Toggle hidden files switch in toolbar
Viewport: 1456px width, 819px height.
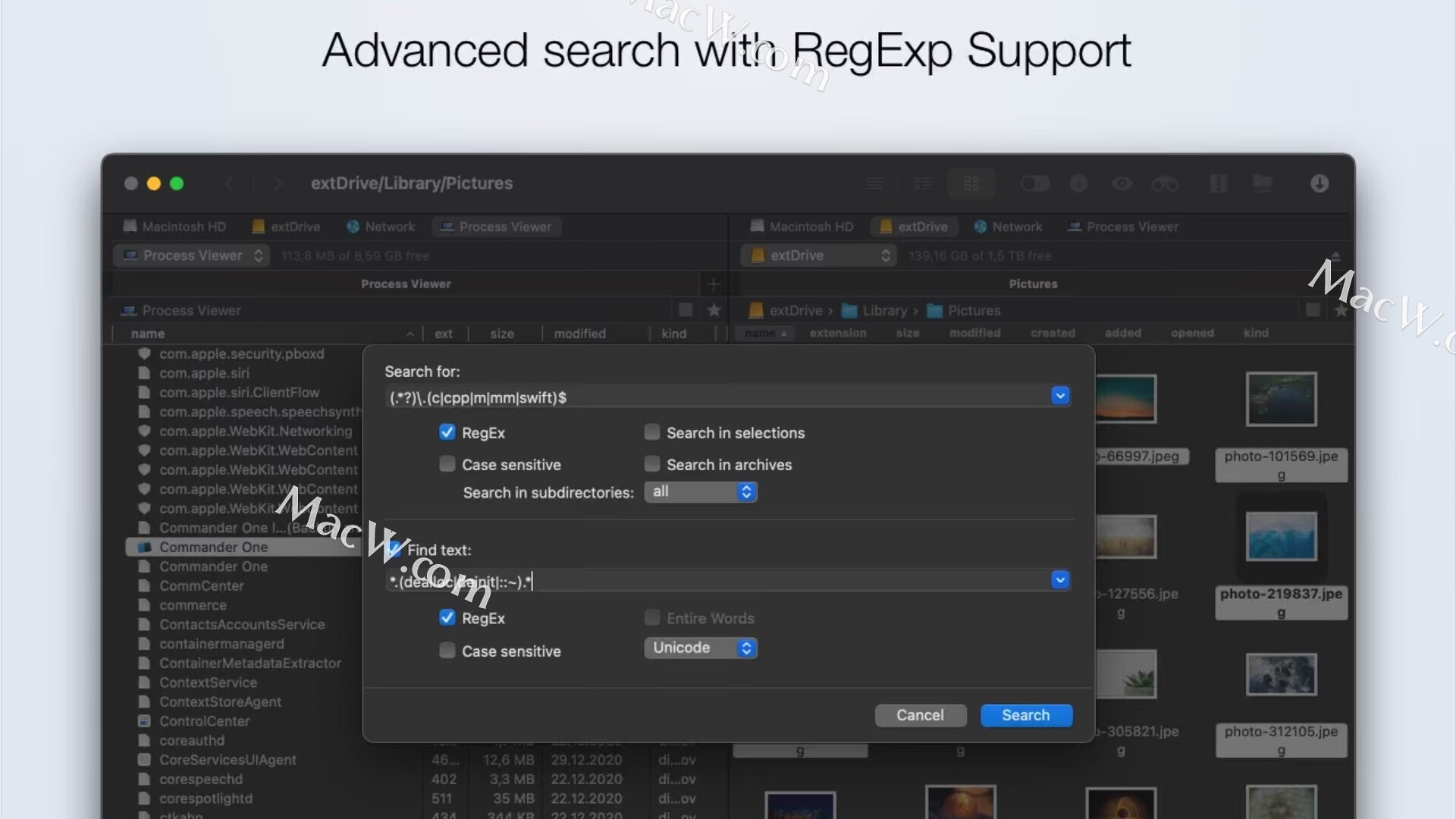coord(1034,184)
